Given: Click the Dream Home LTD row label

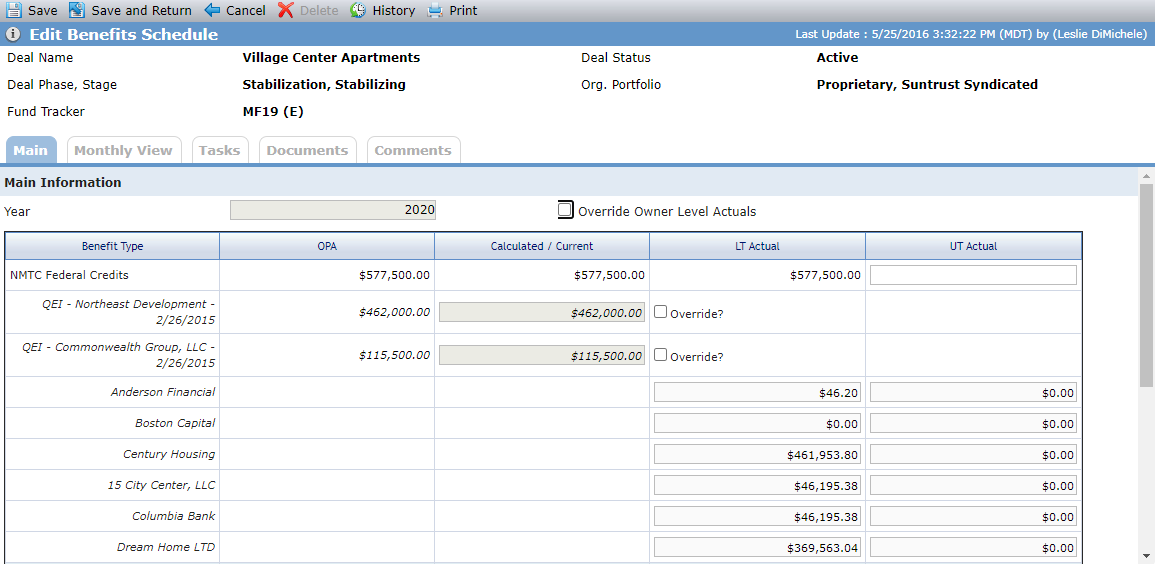Looking at the screenshot, I should click(166, 547).
